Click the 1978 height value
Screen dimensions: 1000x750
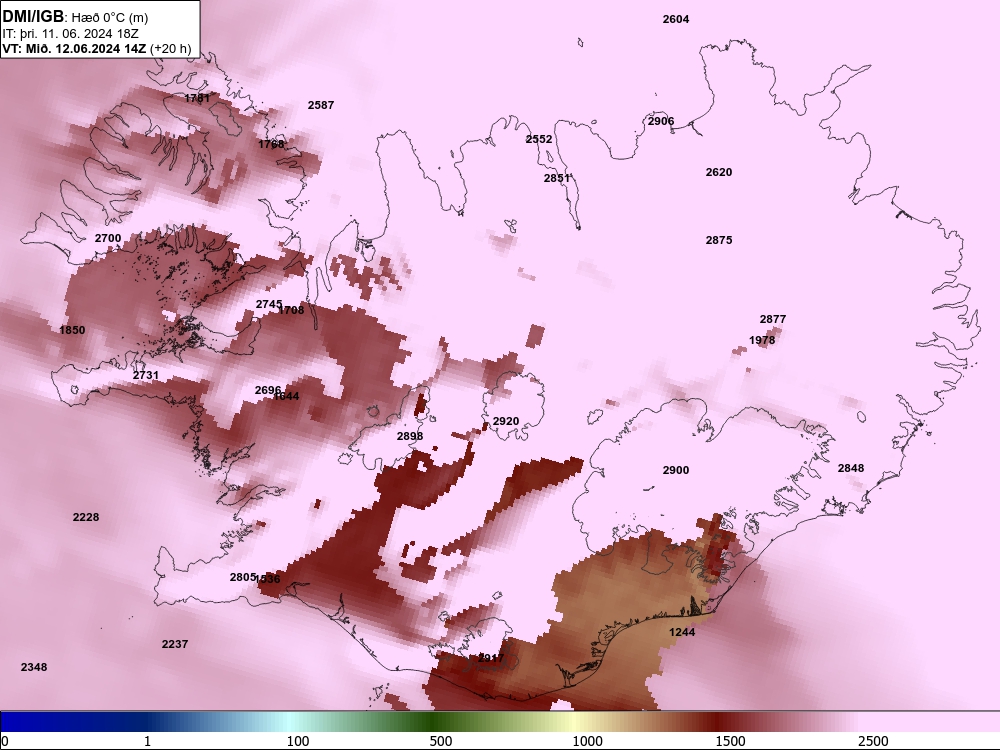click(762, 340)
